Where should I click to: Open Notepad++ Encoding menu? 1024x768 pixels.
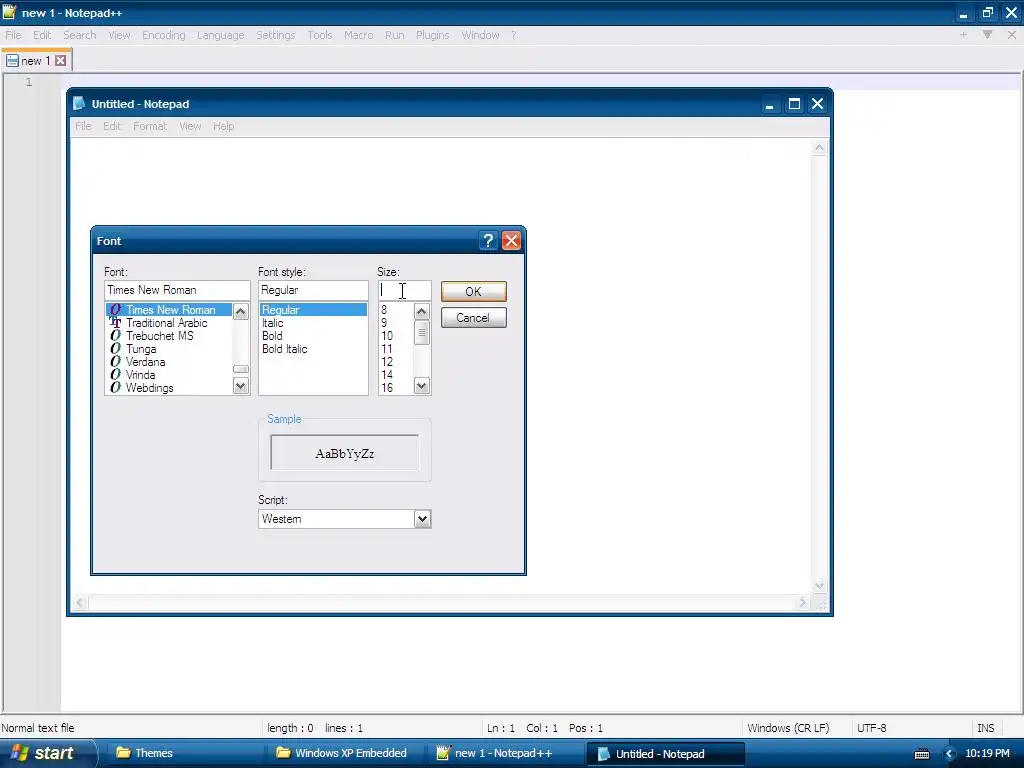coord(163,35)
